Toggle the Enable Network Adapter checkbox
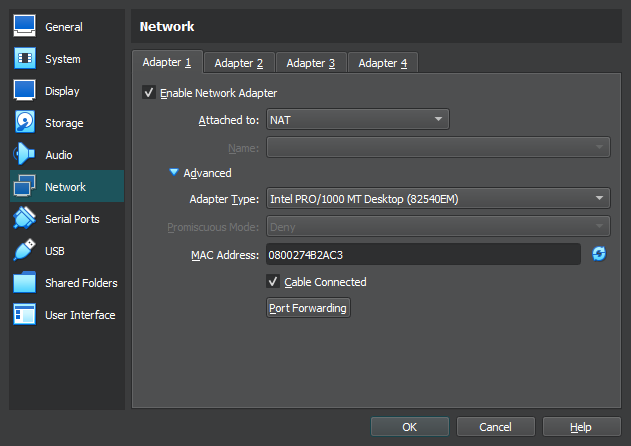The image size is (631, 446). [149, 93]
